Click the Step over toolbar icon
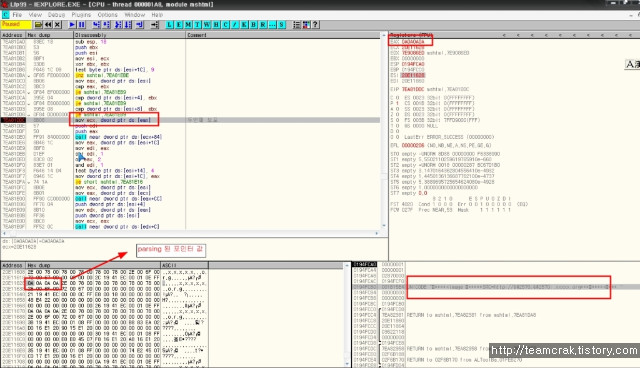 pyautogui.click(x=107, y=25)
